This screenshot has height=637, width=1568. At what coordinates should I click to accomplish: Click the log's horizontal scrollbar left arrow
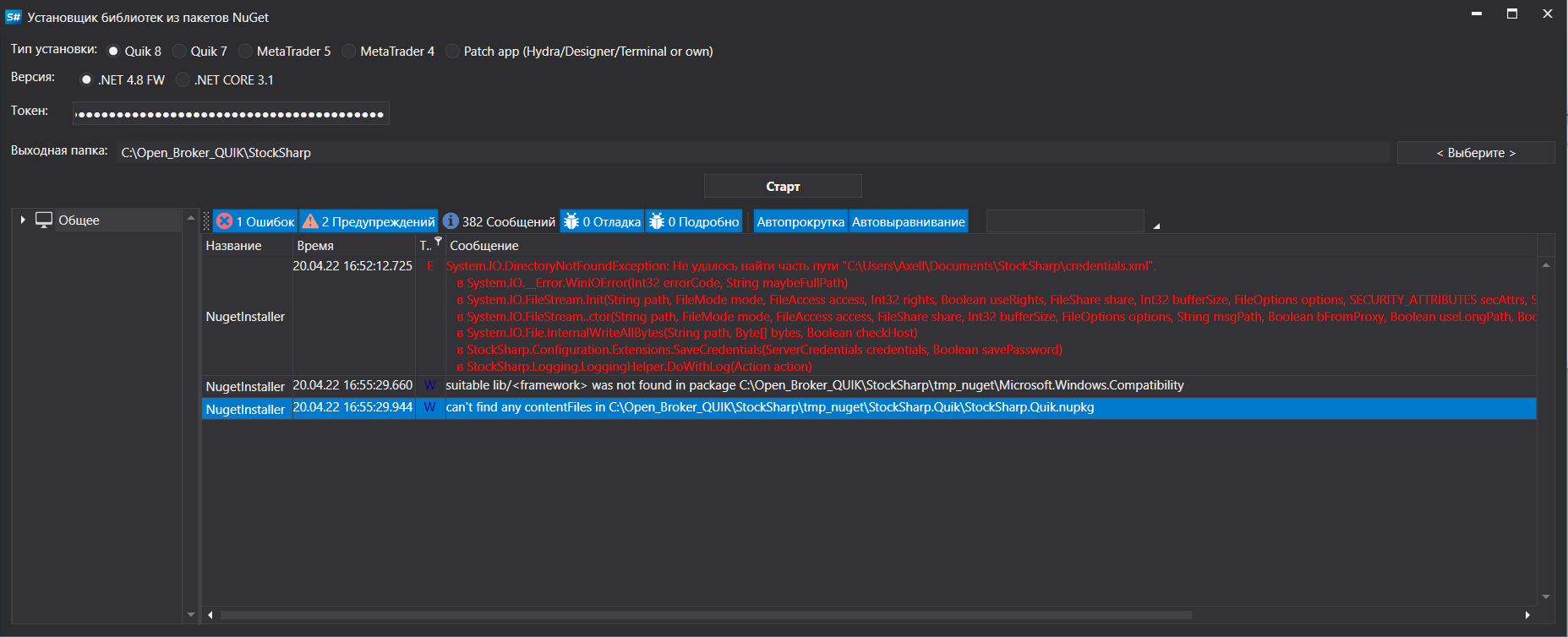[210, 615]
